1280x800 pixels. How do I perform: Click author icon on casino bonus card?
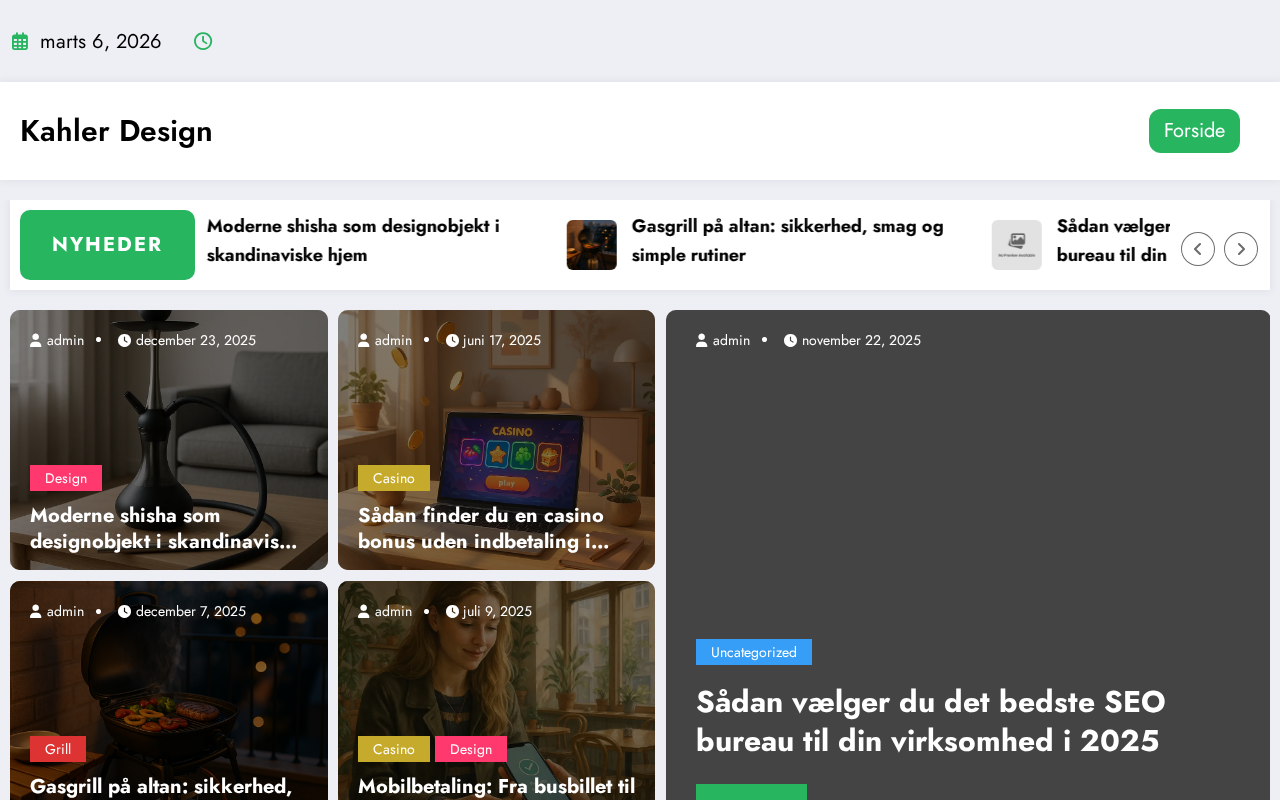pos(364,340)
